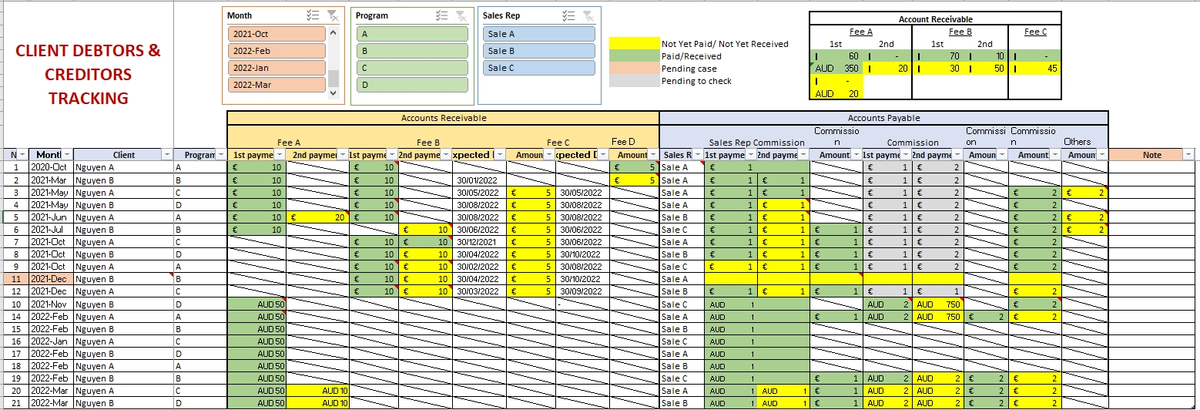Open Fee A 1st payment filter dropdown
Viewport: 1200px width, 410px height.
(x=281, y=156)
